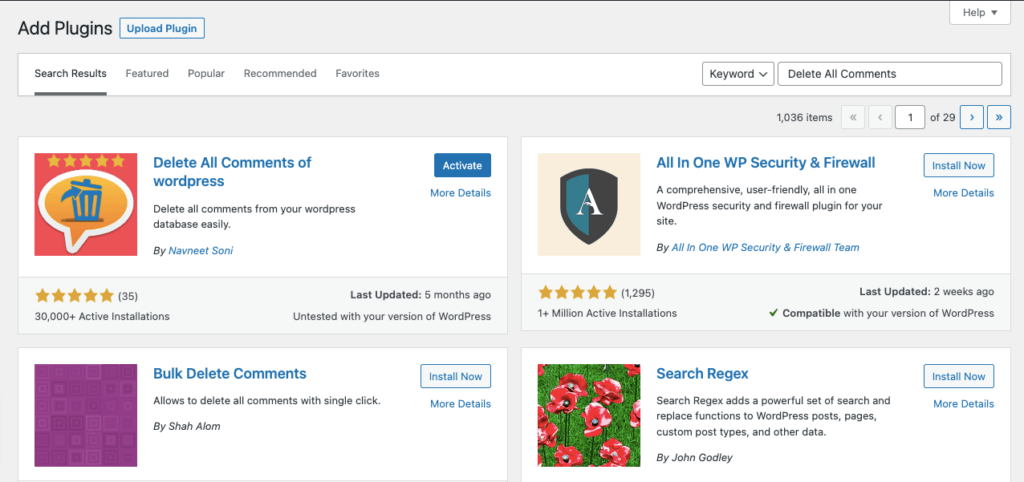Click the All In One WP Security shield icon

coord(589,204)
